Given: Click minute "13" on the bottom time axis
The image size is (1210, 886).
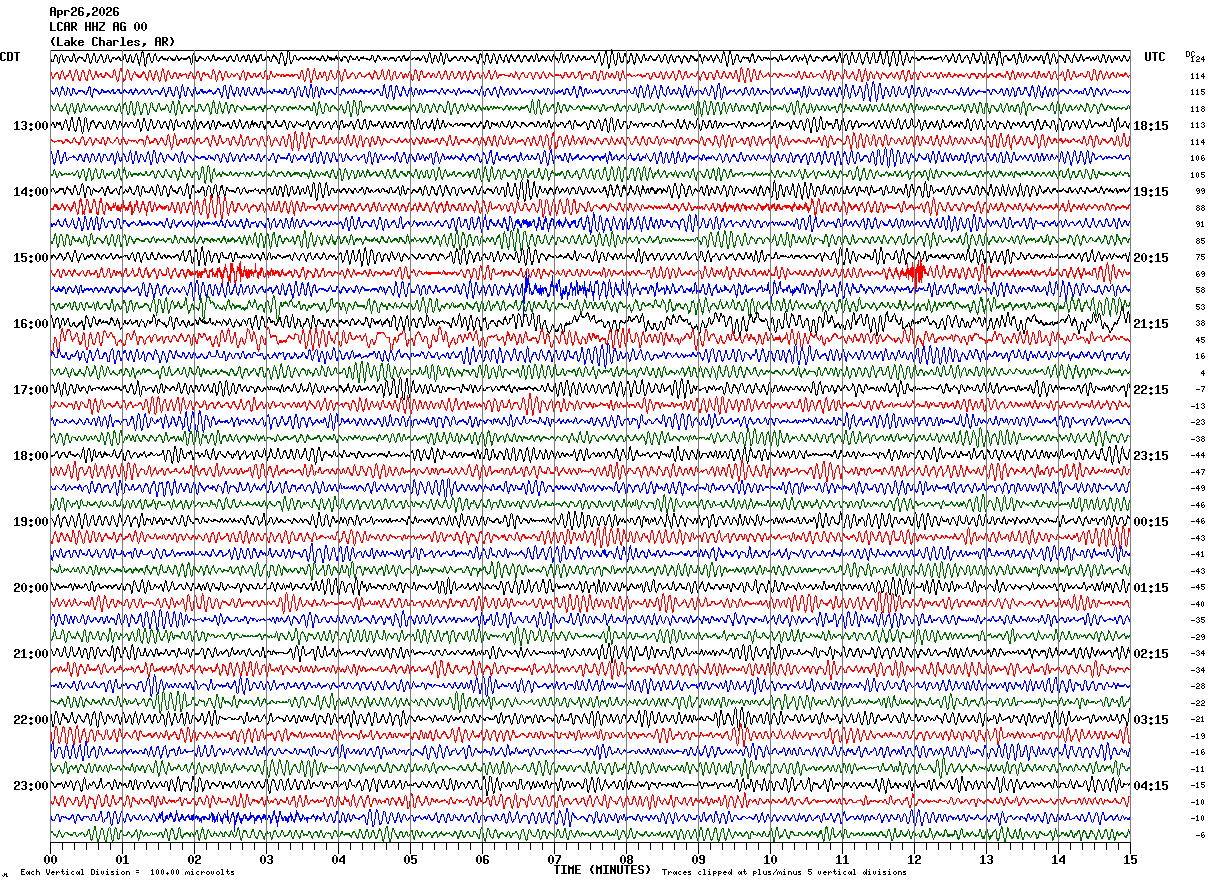Looking at the screenshot, I should click(x=986, y=859).
